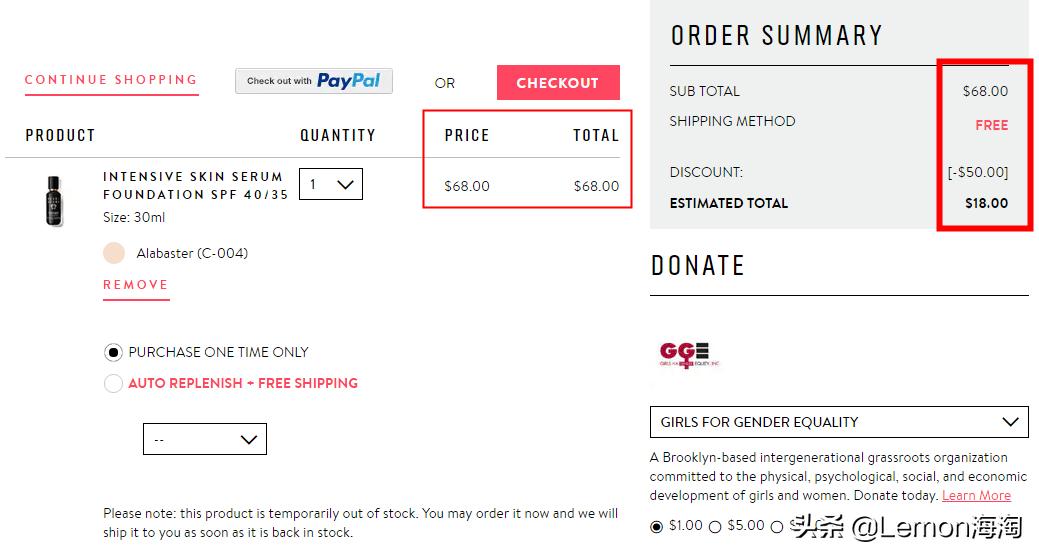The height and width of the screenshot is (556, 1039).
Task: Open the quantity dropdown
Action: pyautogui.click(x=330, y=184)
